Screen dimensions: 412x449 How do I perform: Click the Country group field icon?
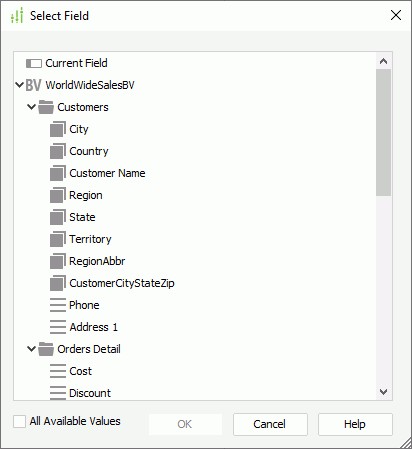click(58, 151)
